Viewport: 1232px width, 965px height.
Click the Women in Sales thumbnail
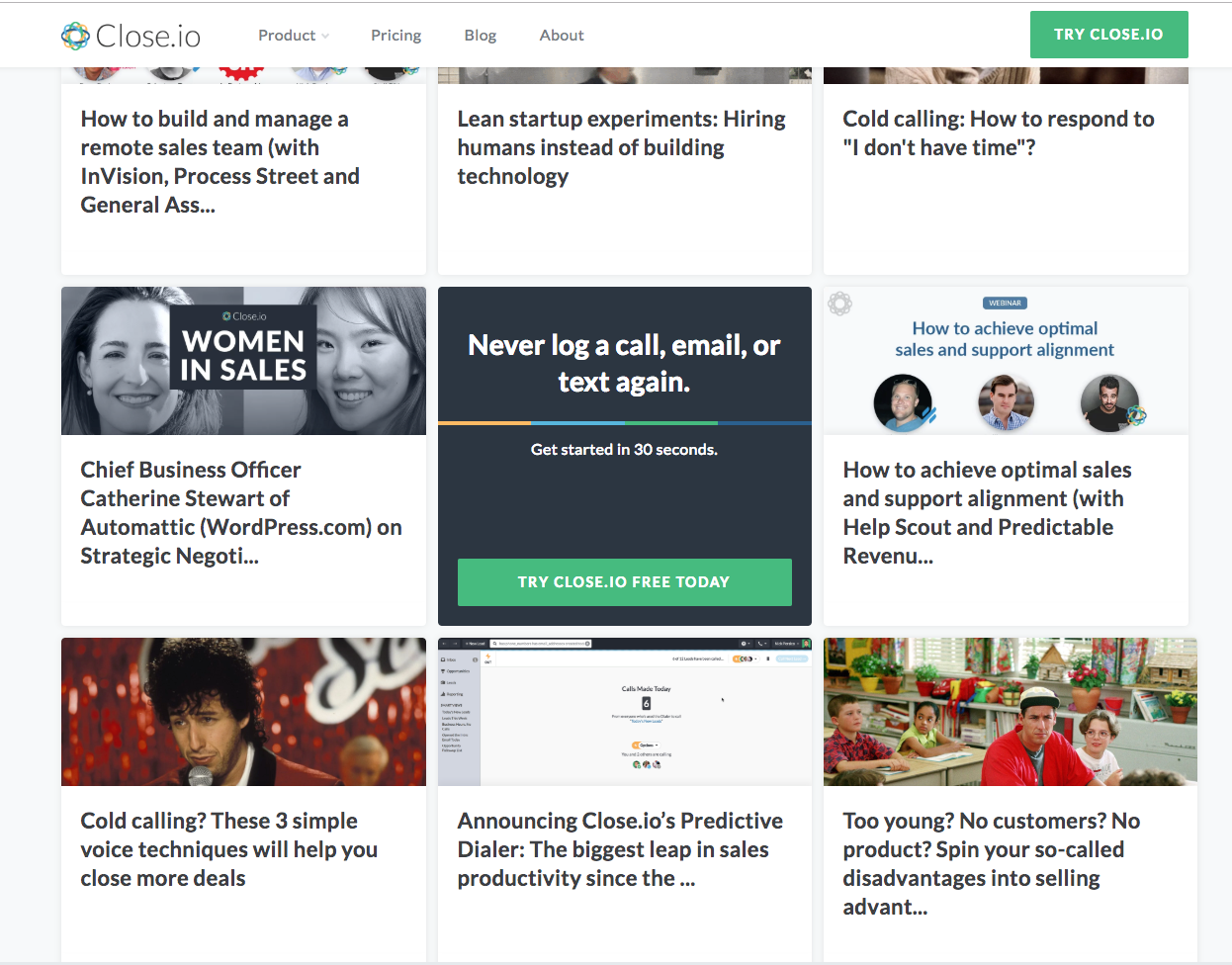pos(243,361)
